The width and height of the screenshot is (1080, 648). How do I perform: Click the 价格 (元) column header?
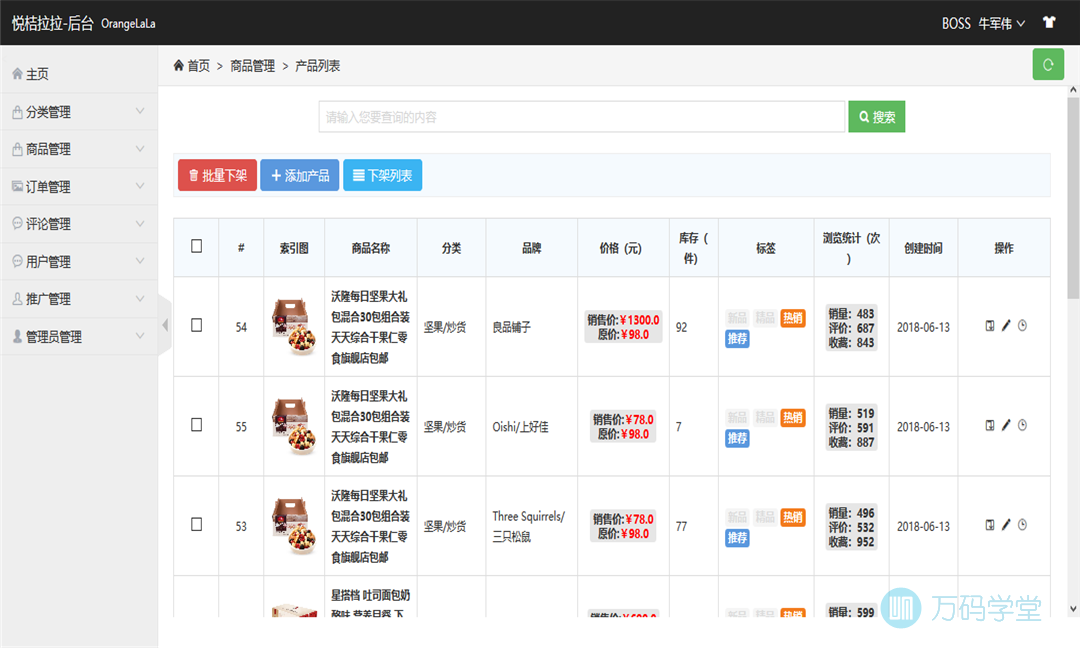621,248
